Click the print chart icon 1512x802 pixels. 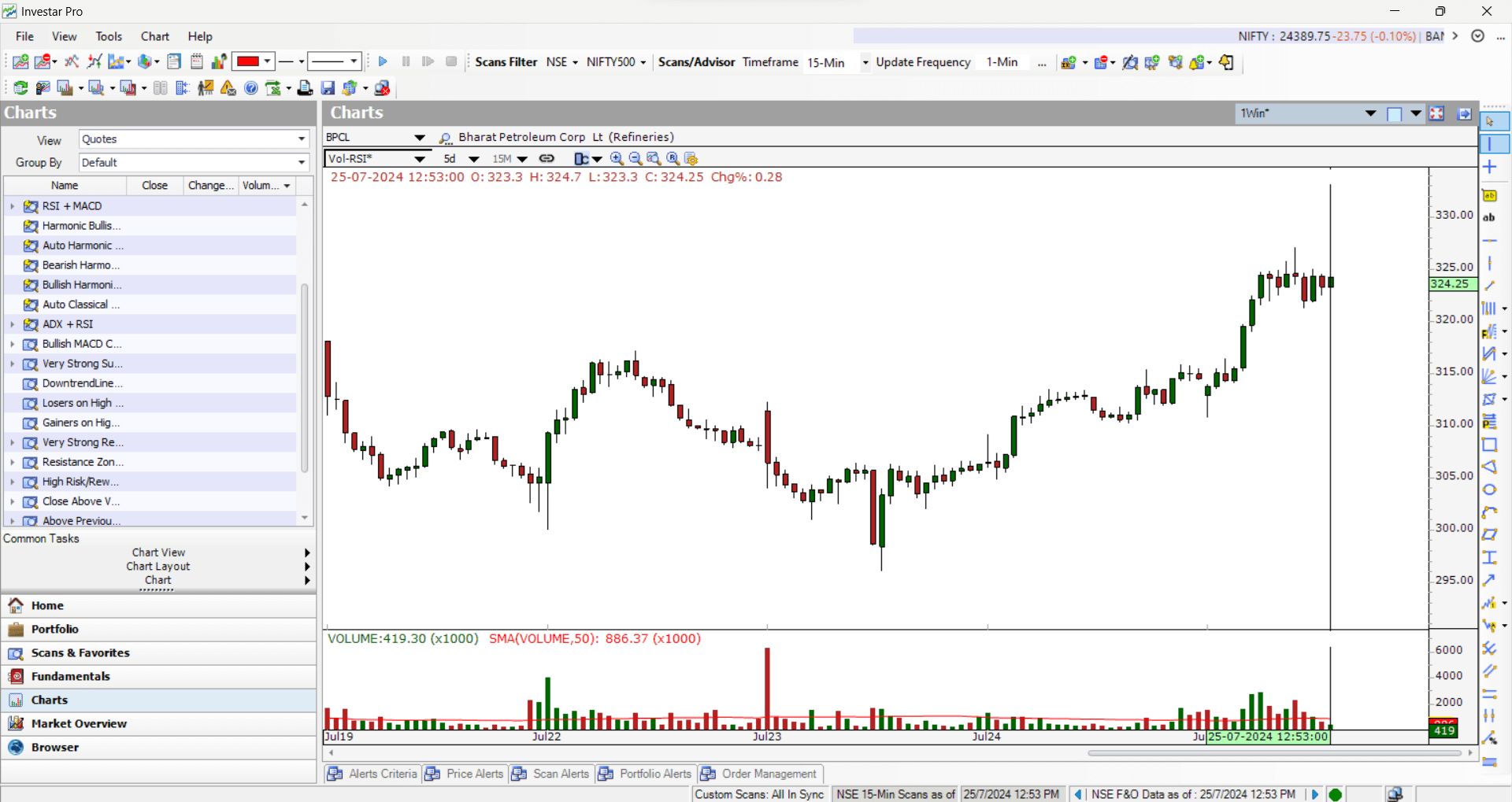coord(305,87)
